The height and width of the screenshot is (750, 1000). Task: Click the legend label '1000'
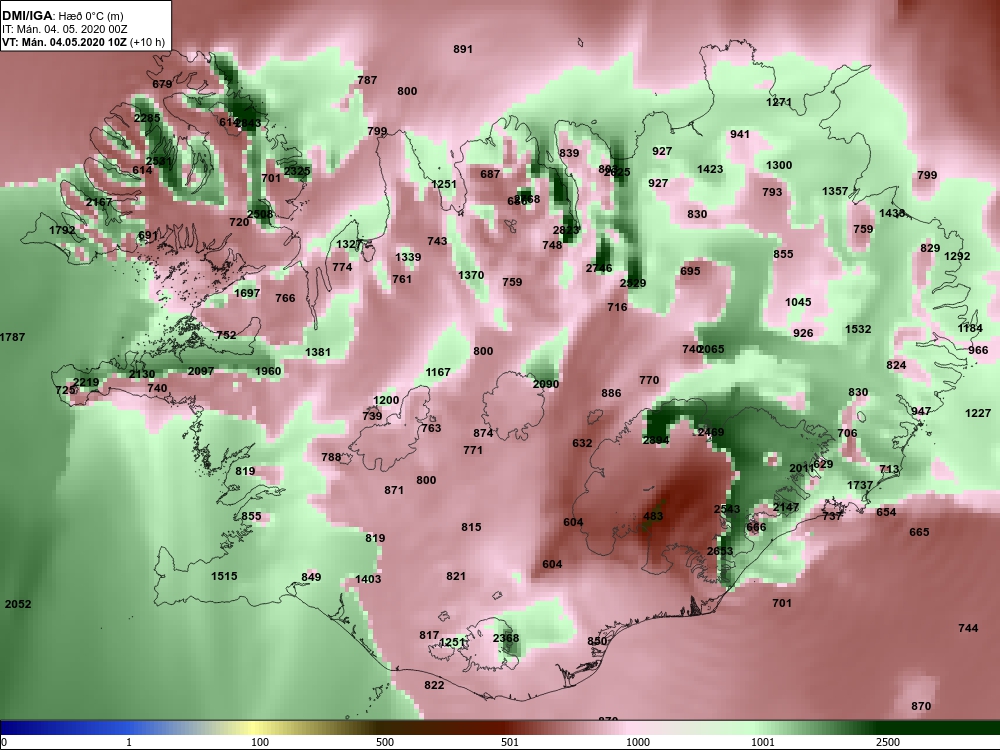click(x=638, y=742)
